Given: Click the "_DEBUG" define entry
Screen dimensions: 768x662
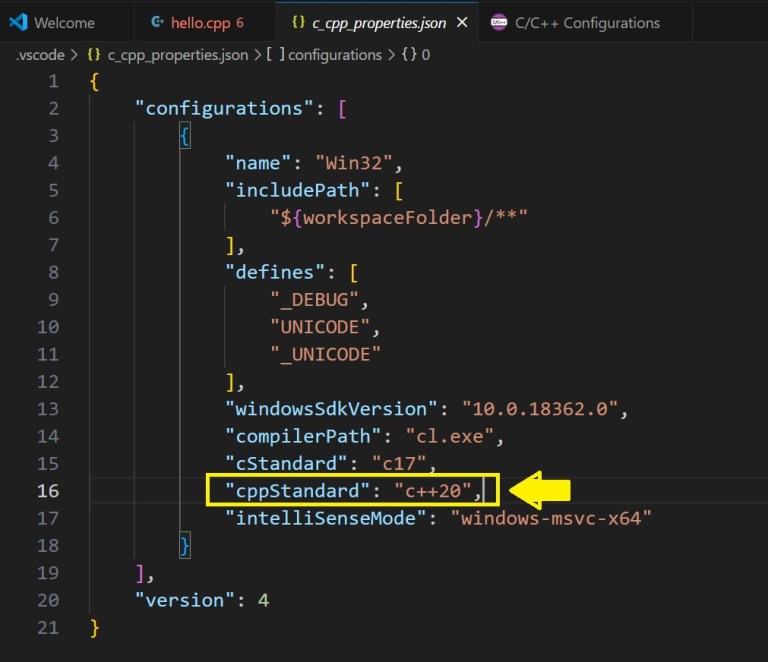Looking at the screenshot, I should pos(314,300).
